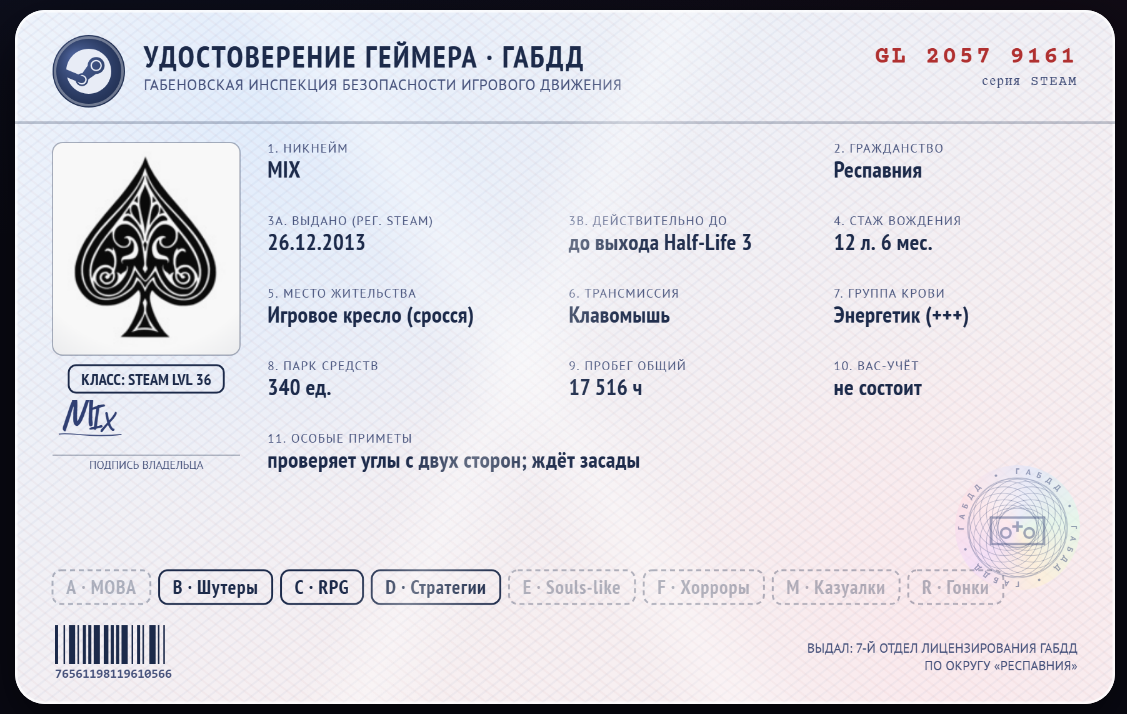Click blood group value "Энергетик (+++)"
Screen dimensions: 1127x714
901,316
